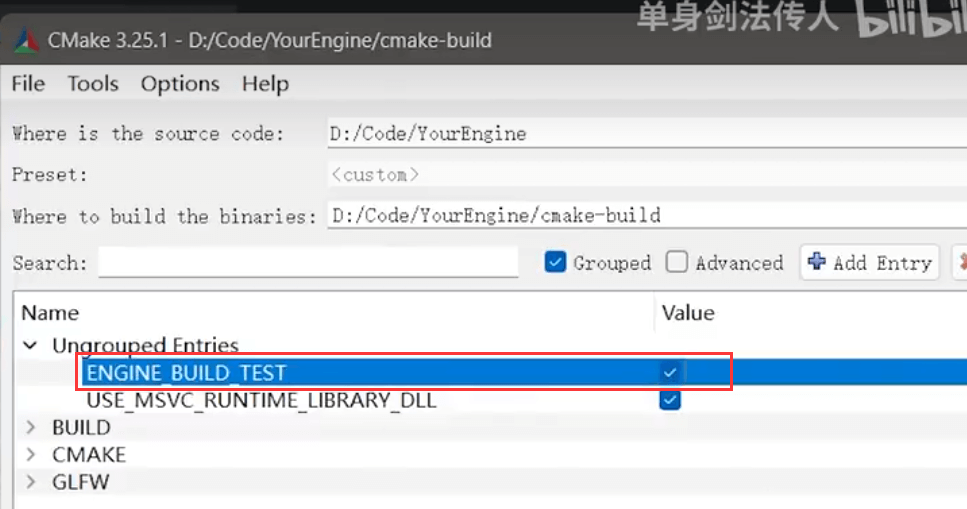Screen dimensions: 967x509
Task: Click the CMAKE group label
Action: tap(89, 454)
